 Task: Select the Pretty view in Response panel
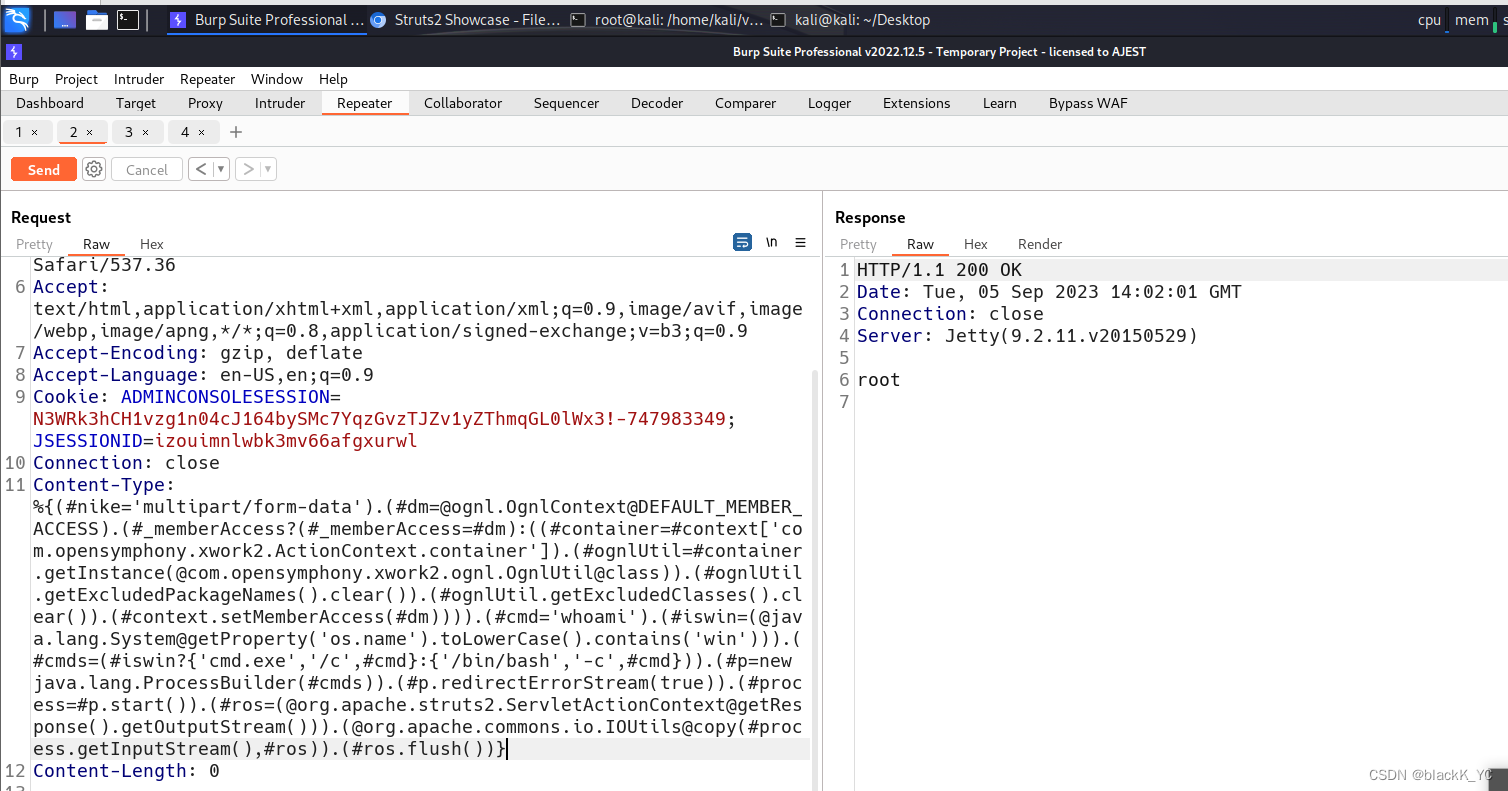tap(858, 244)
